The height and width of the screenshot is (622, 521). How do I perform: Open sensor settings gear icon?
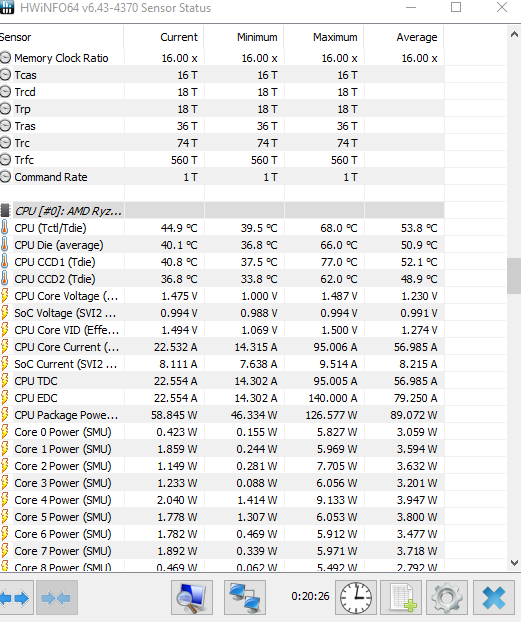447,597
